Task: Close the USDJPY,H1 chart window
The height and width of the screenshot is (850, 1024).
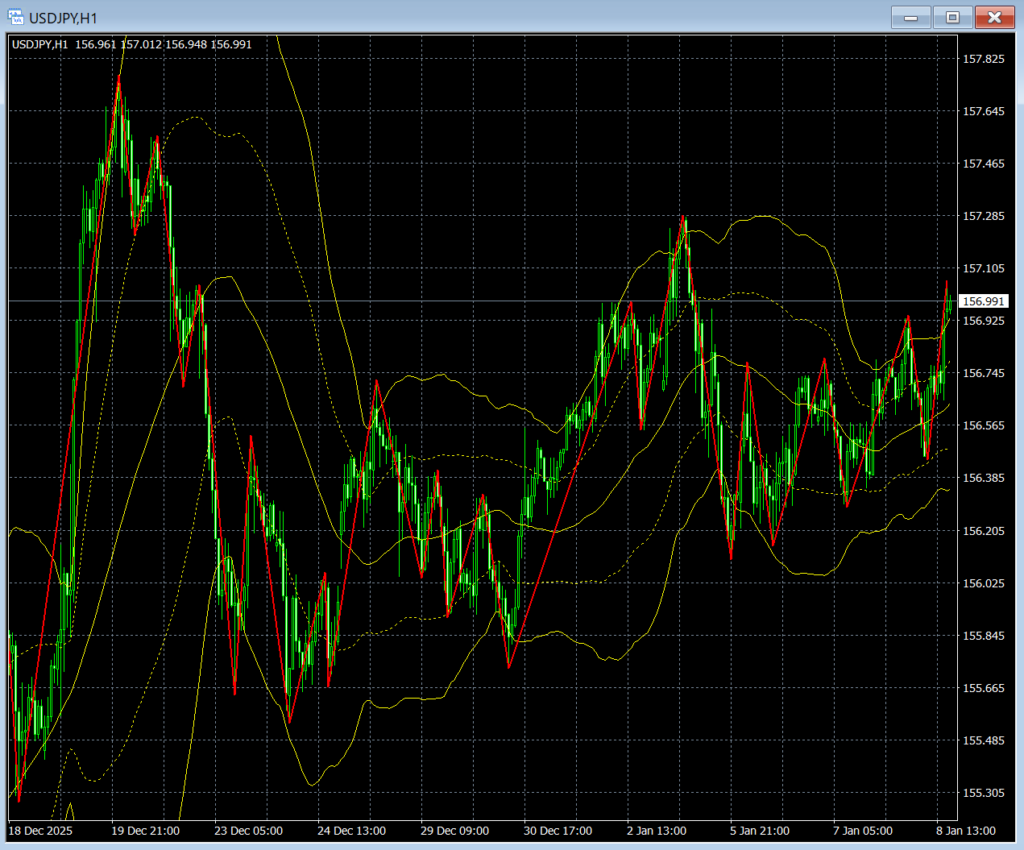Action: point(994,17)
